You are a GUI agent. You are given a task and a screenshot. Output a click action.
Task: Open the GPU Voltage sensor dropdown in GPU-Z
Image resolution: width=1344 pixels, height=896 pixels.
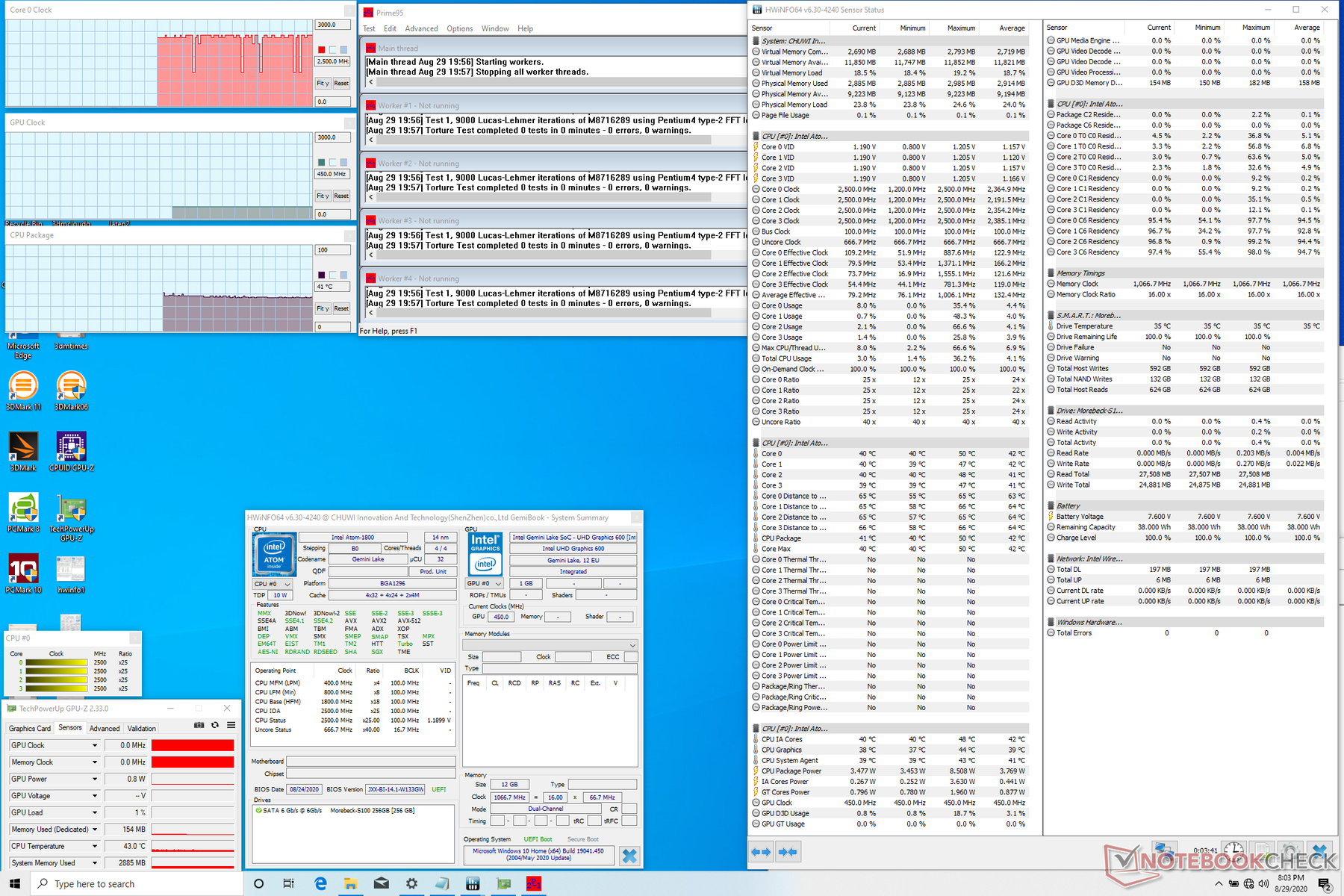[95, 796]
